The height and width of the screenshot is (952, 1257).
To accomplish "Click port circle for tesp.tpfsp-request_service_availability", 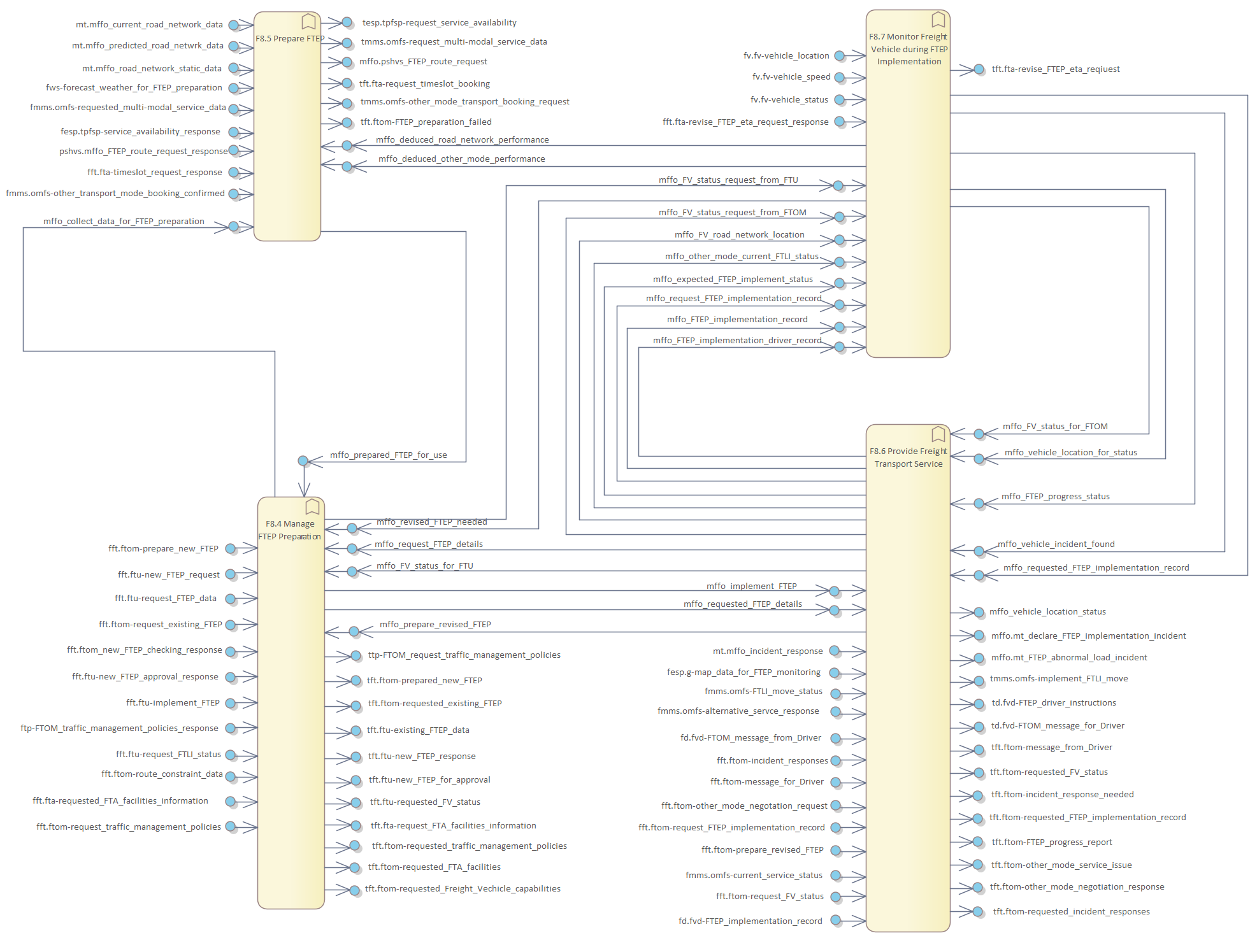I will click(347, 22).
